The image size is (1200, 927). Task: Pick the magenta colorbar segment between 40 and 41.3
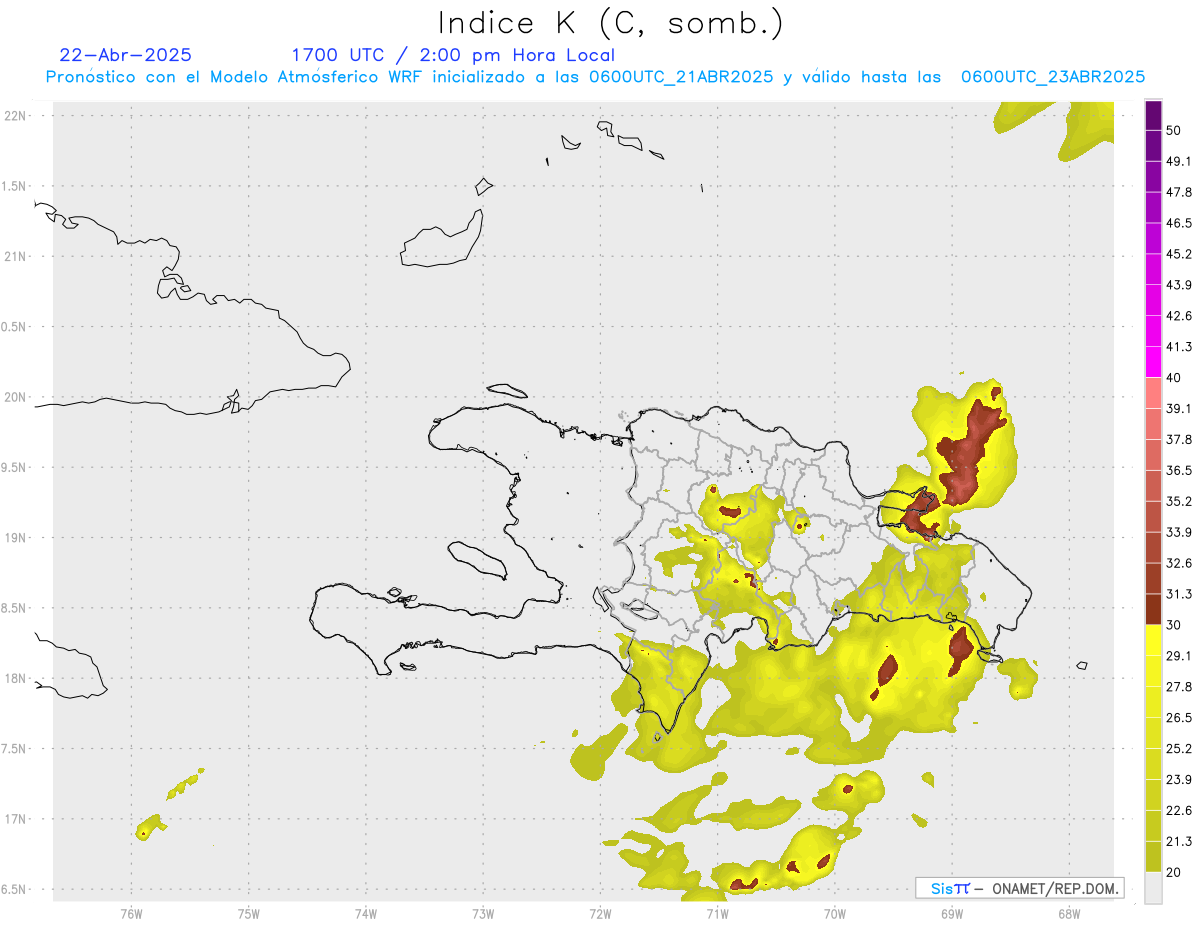(1153, 362)
